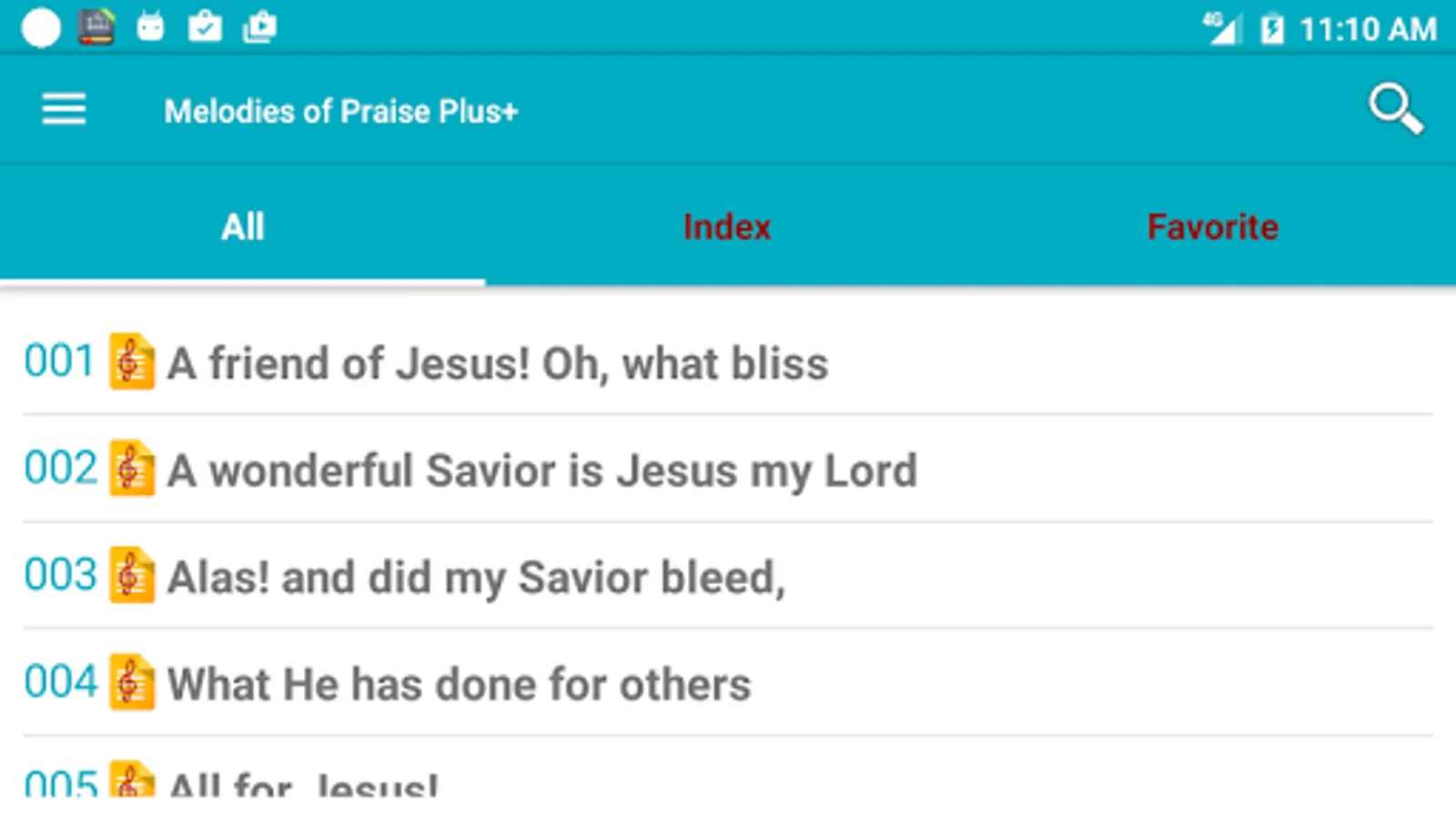Tap the battery charging status icon
The width and height of the screenshot is (1456, 819).
[x=1271, y=29]
